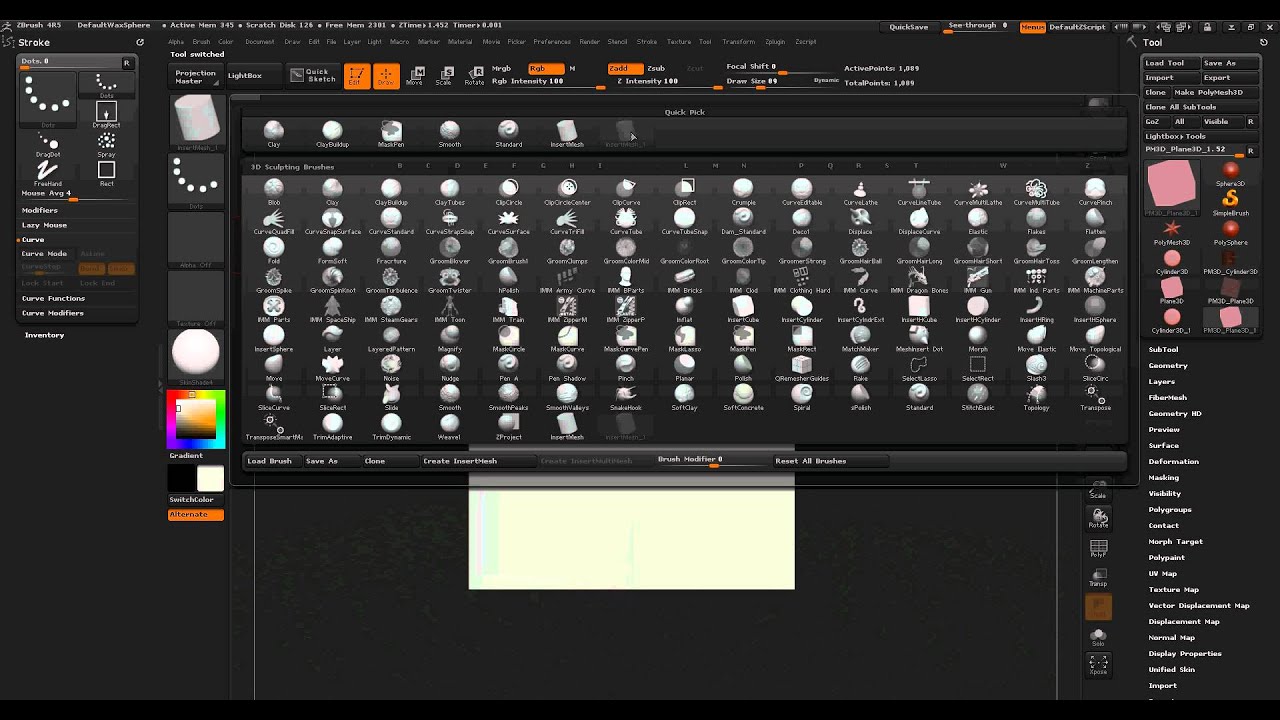The height and width of the screenshot is (720, 1280).
Task: Enable the Mrgb paint mode
Action: 502,68
